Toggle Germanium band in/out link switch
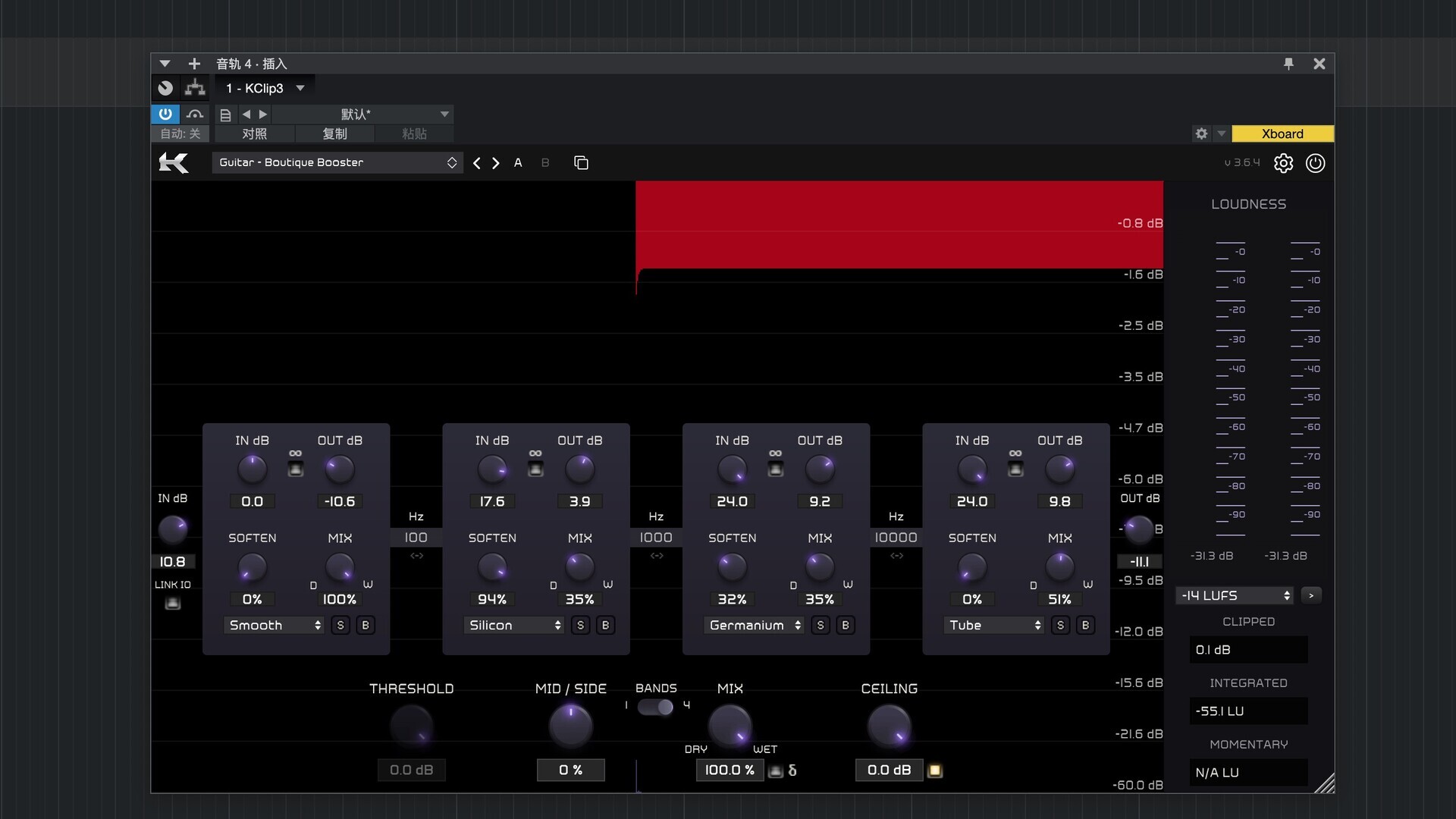 775,469
